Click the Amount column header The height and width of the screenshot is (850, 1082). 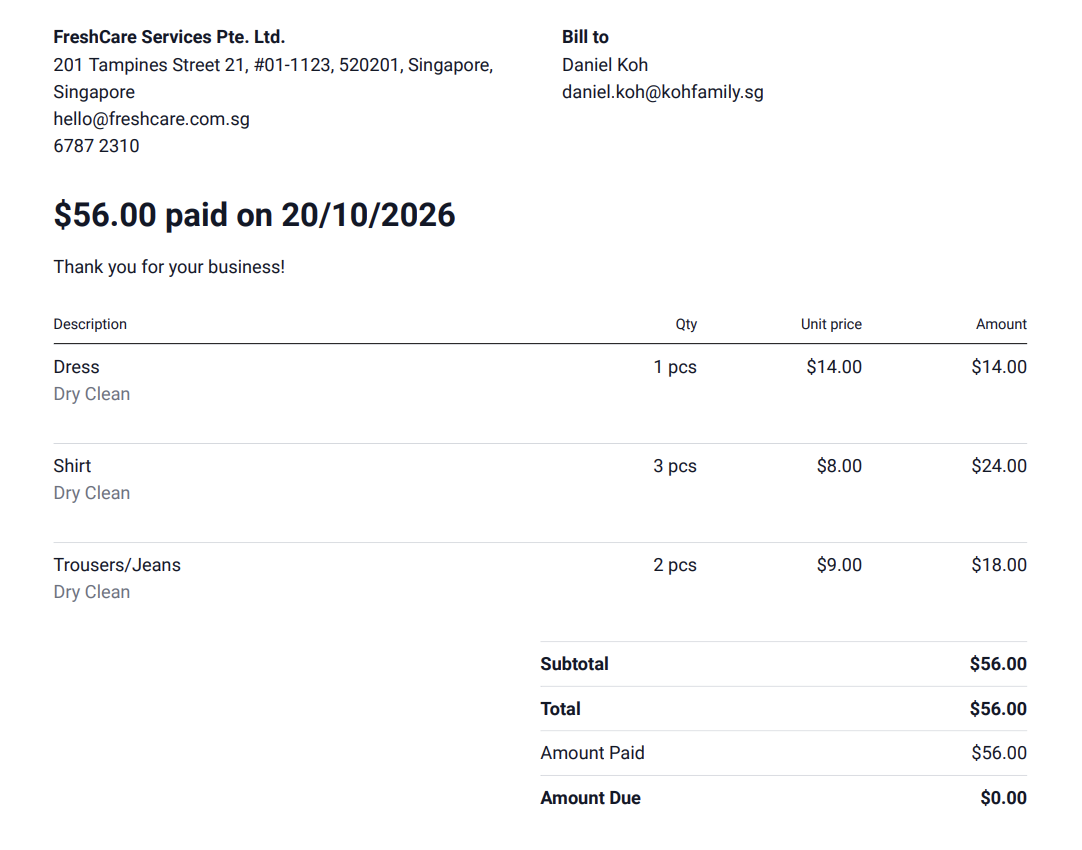(1001, 324)
